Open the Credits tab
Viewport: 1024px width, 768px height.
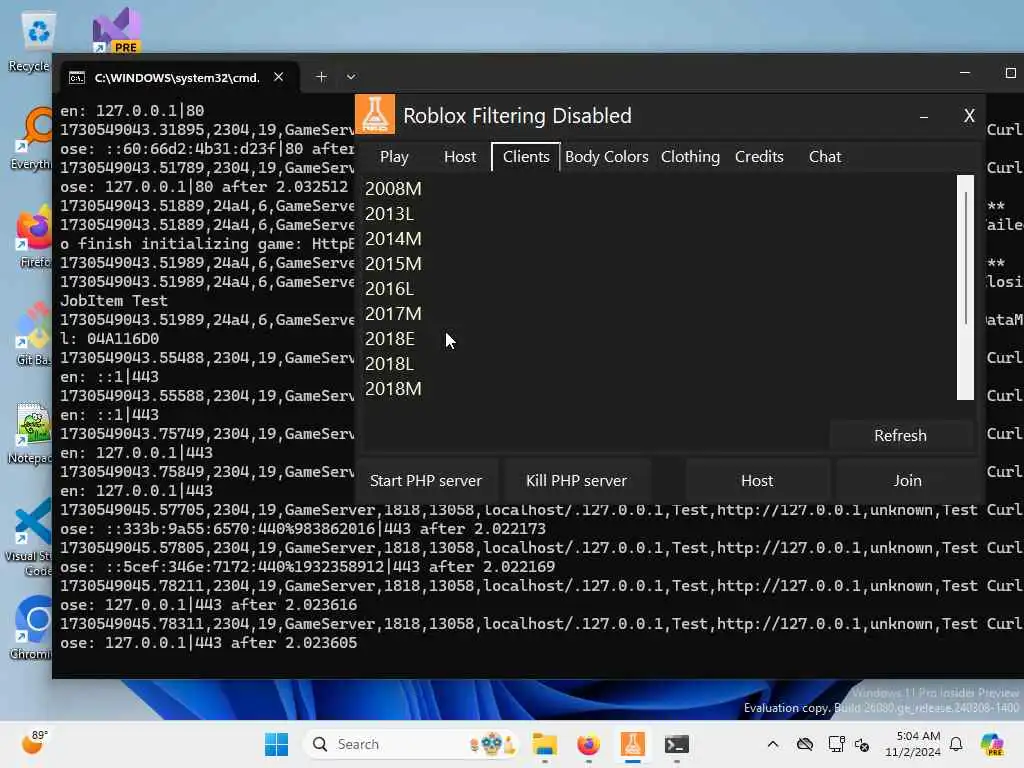(759, 157)
